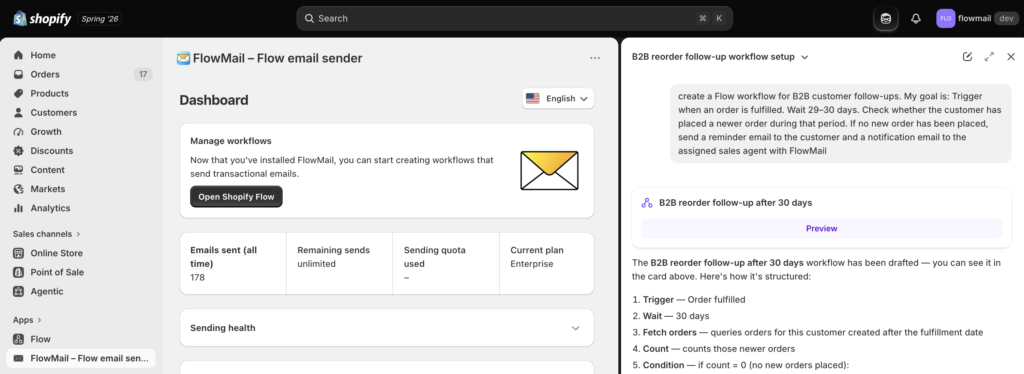Click the Shopify logo
1024x374 pixels.
click(42, 18)
